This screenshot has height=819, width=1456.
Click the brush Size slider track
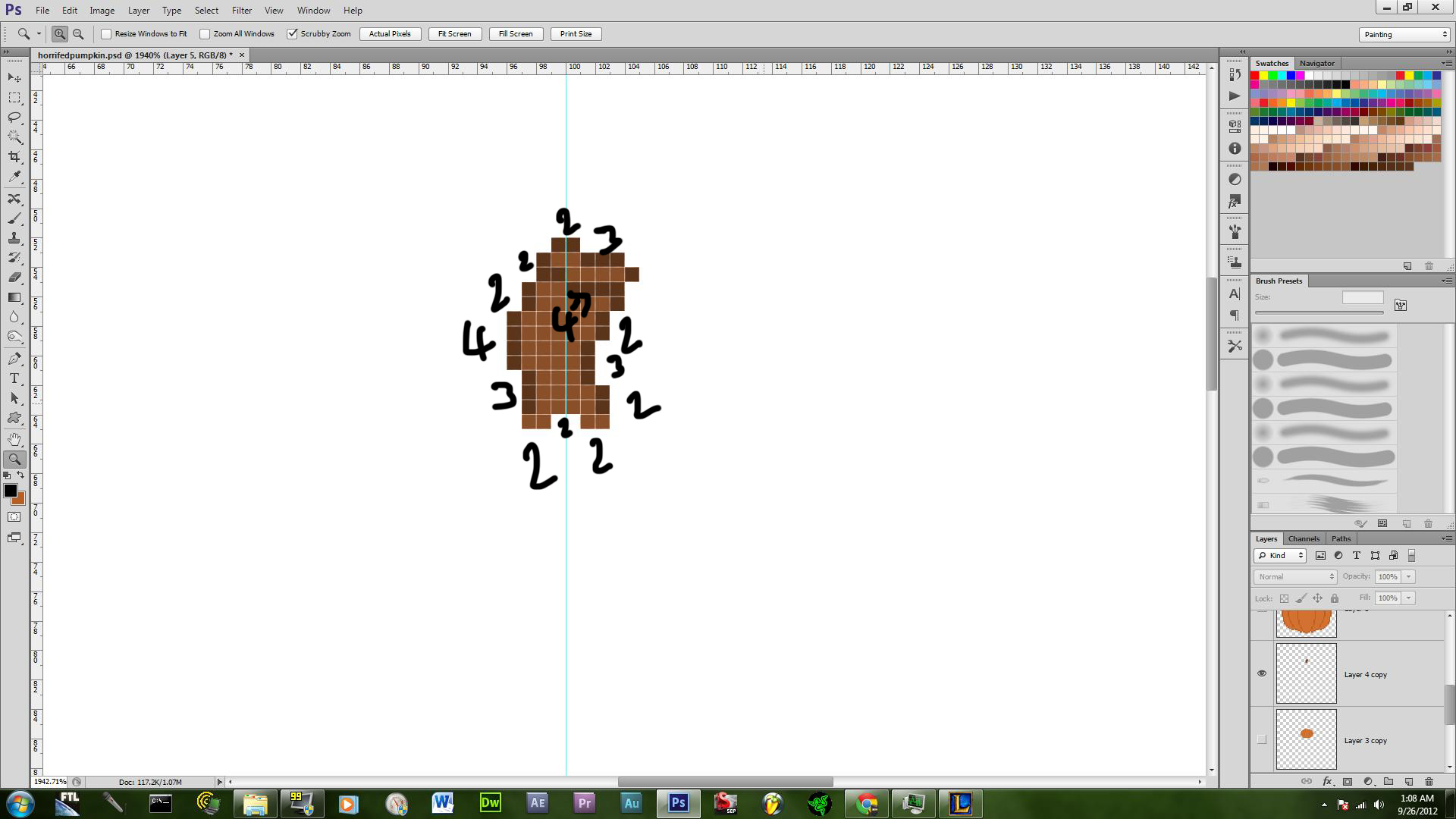(1319, 312)
